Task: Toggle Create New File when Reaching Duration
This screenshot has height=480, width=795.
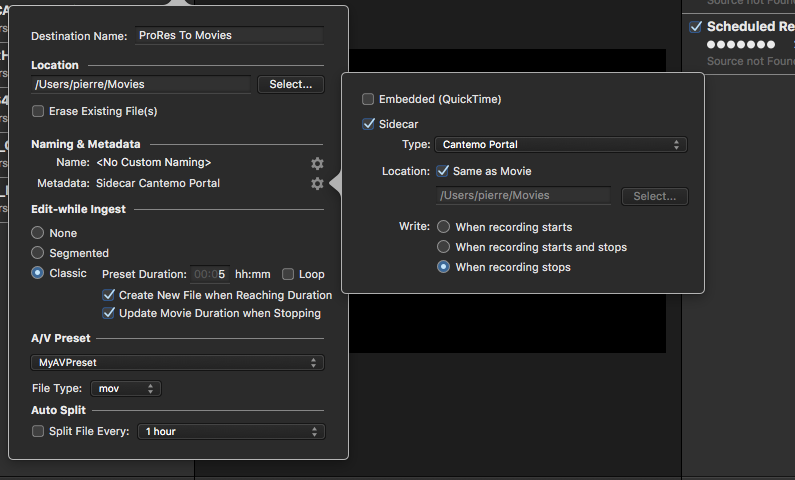Action: point(109,295)
